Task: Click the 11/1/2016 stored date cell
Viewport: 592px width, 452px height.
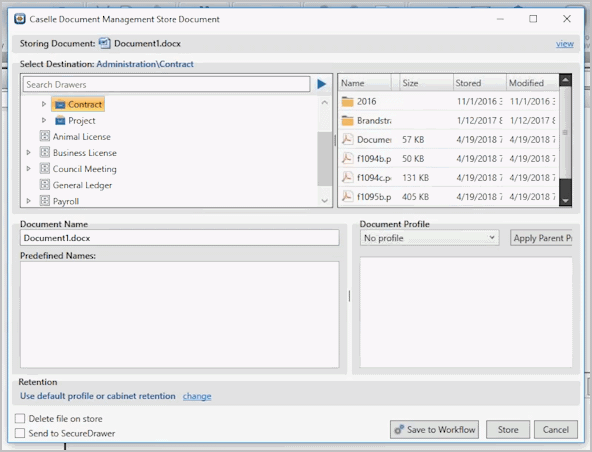Action: coord(479,101)
